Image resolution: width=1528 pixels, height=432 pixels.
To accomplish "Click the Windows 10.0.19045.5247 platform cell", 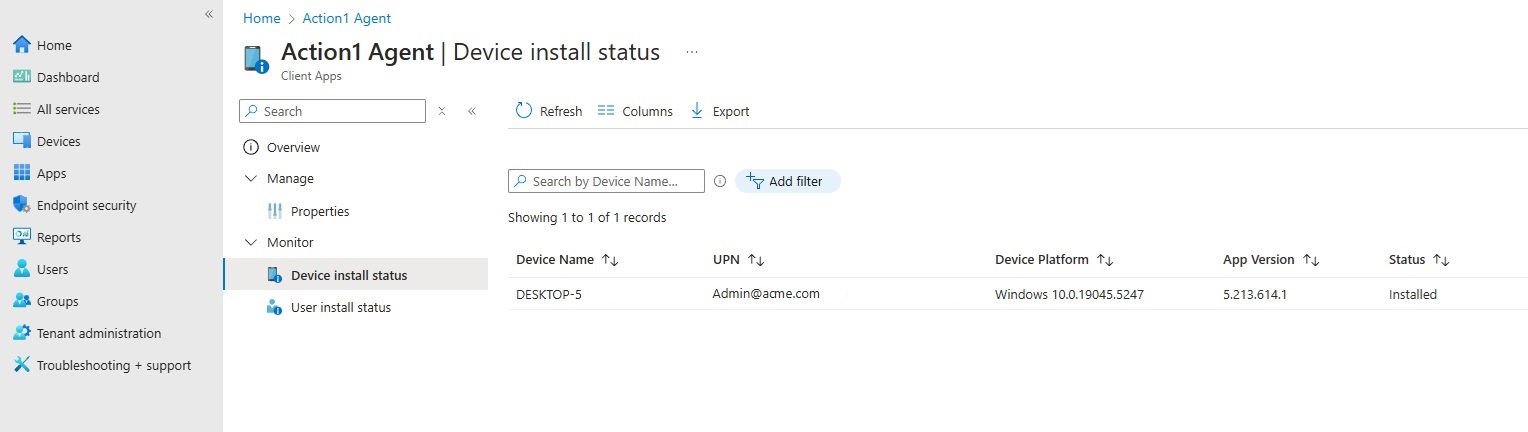I will pos(1069,294).
